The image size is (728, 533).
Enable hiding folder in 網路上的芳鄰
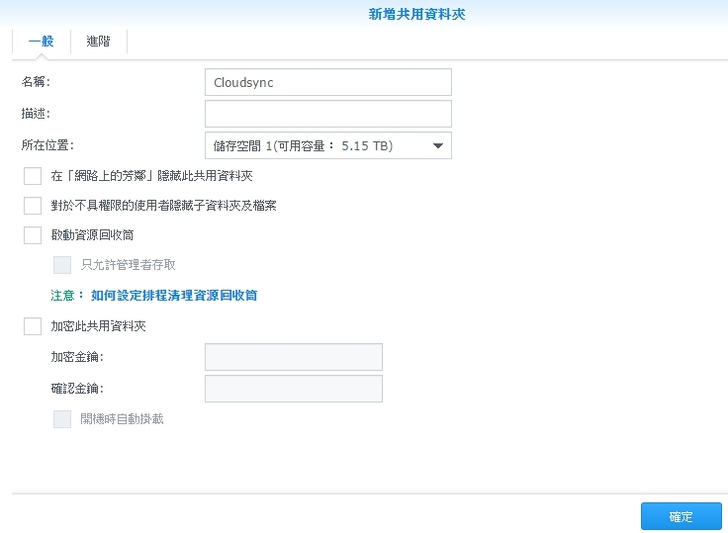(x=32, y=177)
